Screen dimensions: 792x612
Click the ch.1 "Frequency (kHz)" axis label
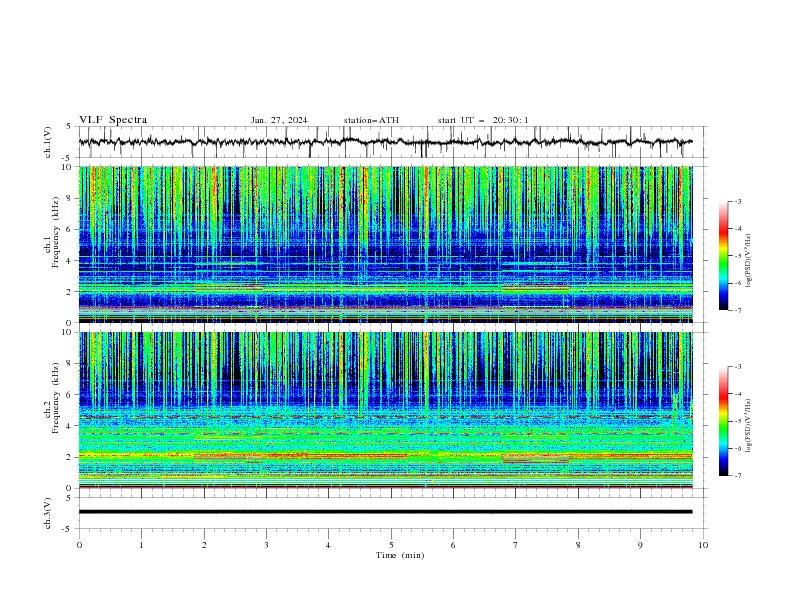click(56, 230)
